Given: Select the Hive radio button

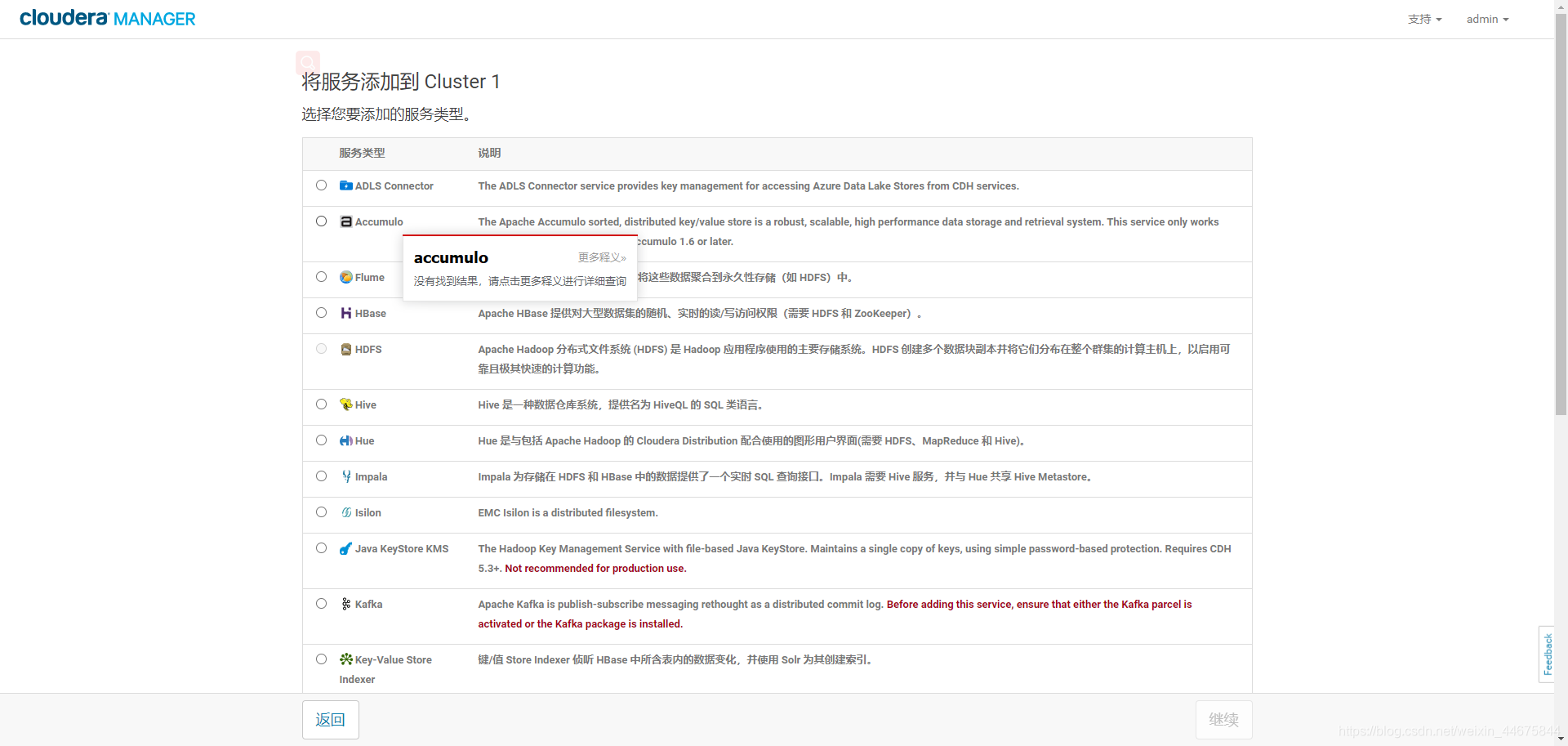Looking at the screenshot, I should [x=322, y=404].
